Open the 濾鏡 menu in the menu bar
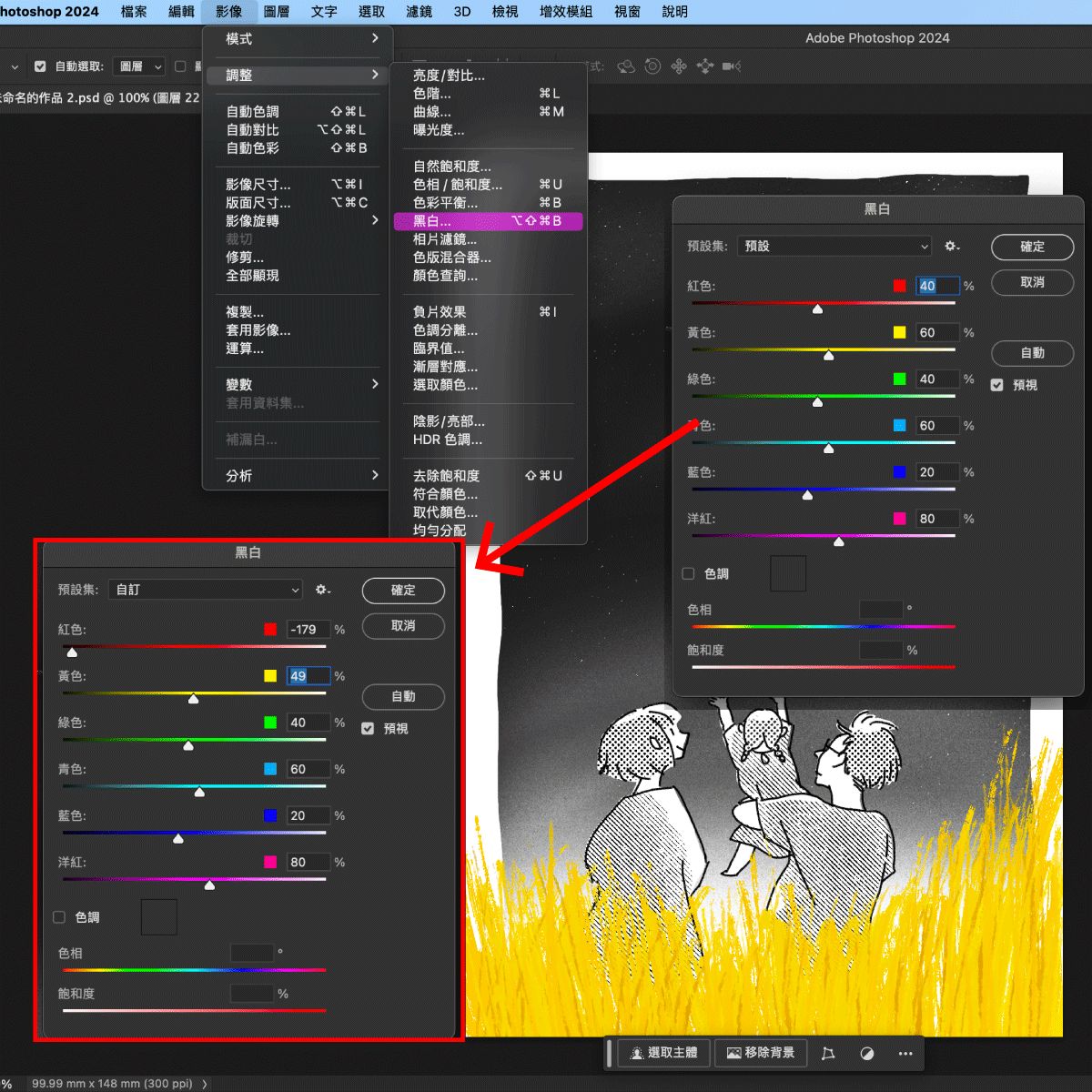The image size is (1092, 1092). pyautogui.click(x=419, y=12)
